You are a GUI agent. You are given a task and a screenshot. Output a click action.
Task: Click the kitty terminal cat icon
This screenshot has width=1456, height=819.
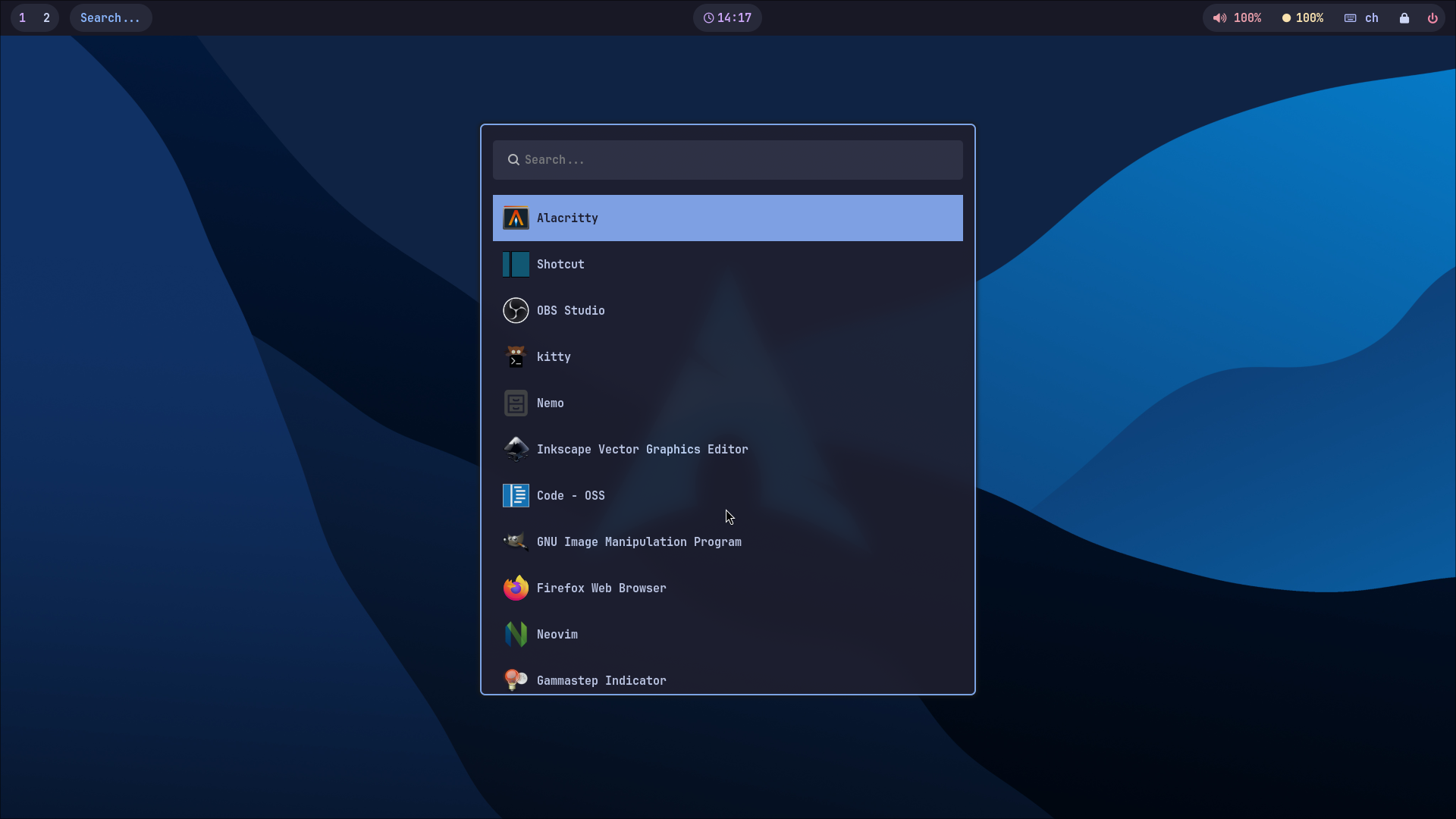[516, 357]
